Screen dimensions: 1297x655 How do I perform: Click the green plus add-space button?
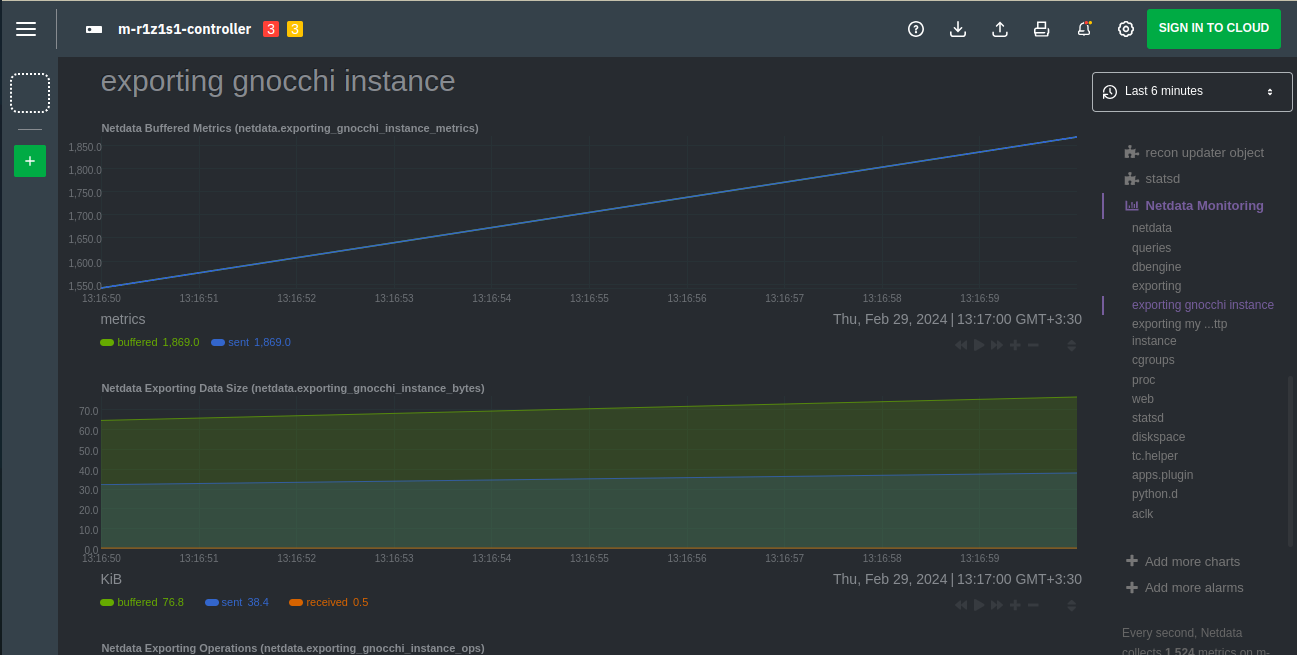30,161
